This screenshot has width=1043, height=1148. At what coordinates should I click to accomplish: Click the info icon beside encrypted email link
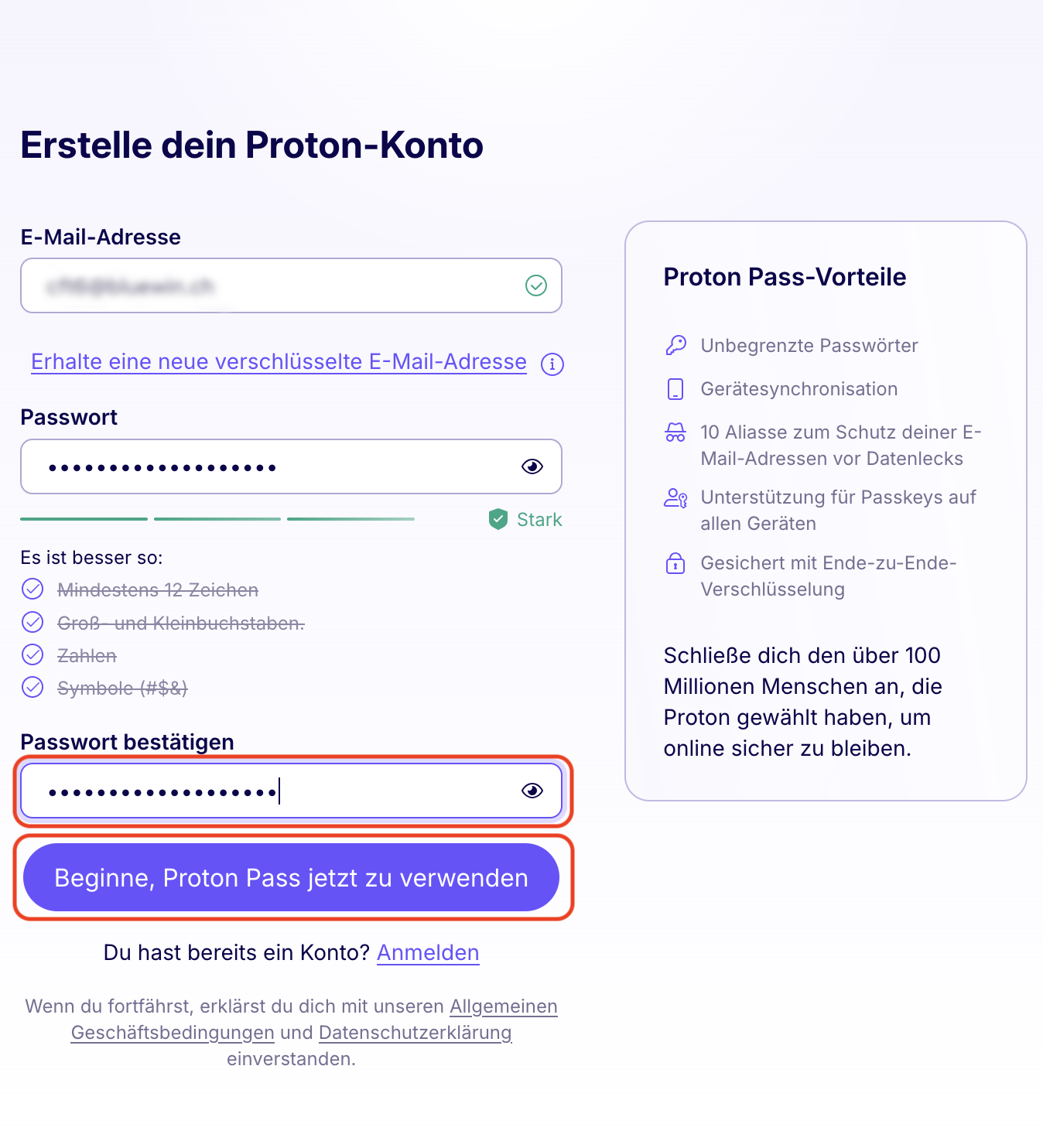tap(552, 364)
